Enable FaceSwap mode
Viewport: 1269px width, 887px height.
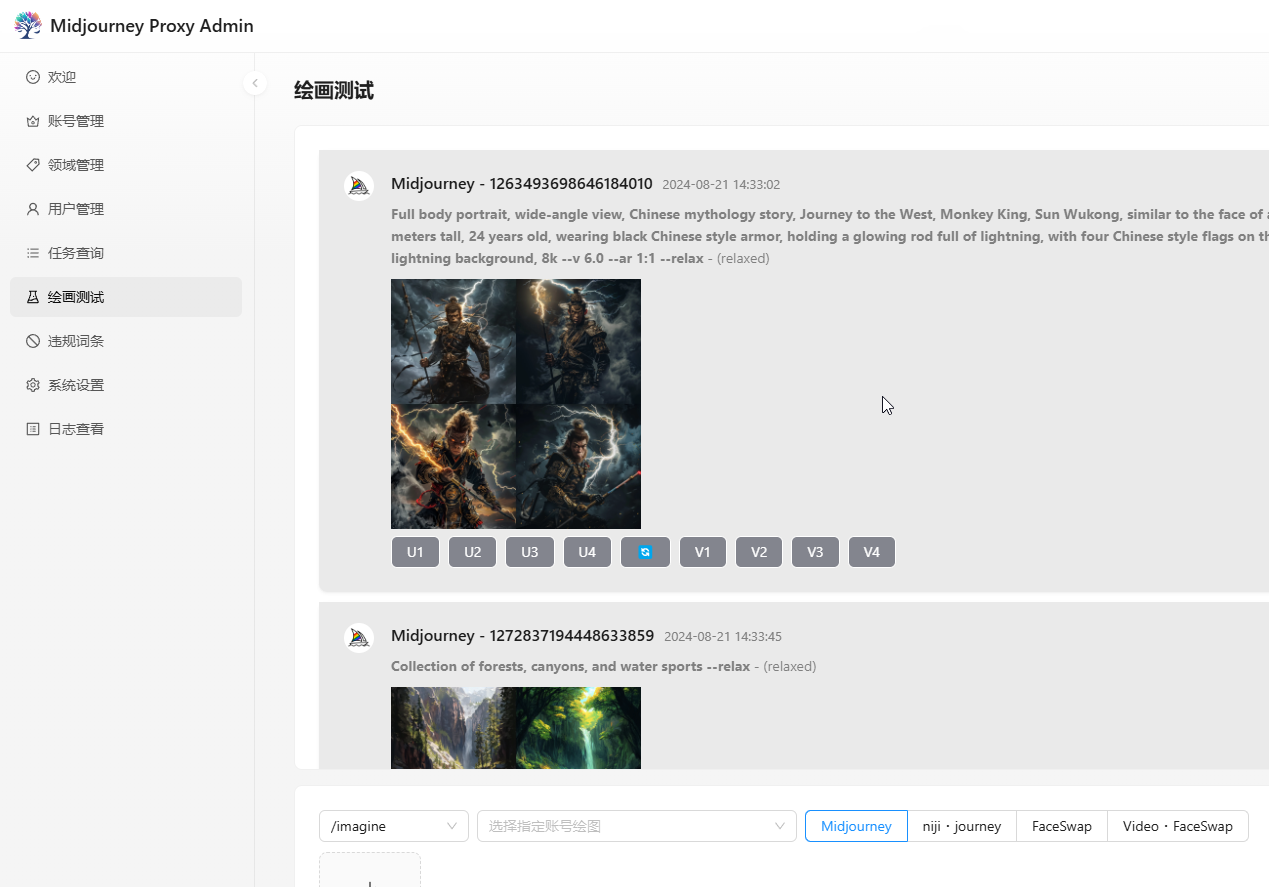pyautogui.click(x=1061, y=825)
